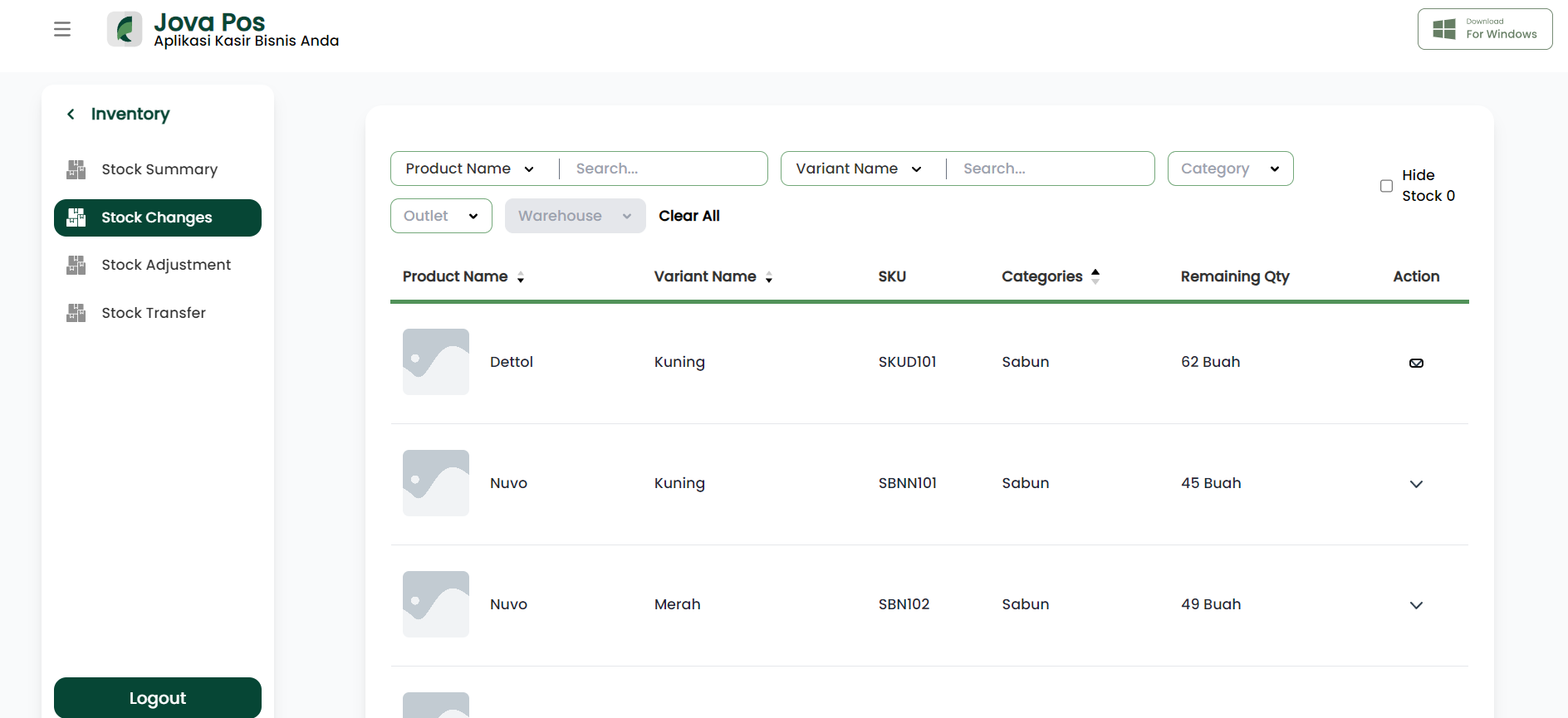Click the SKUD101 SKU cell
The image size is (1568, 718).
point(908,362)
